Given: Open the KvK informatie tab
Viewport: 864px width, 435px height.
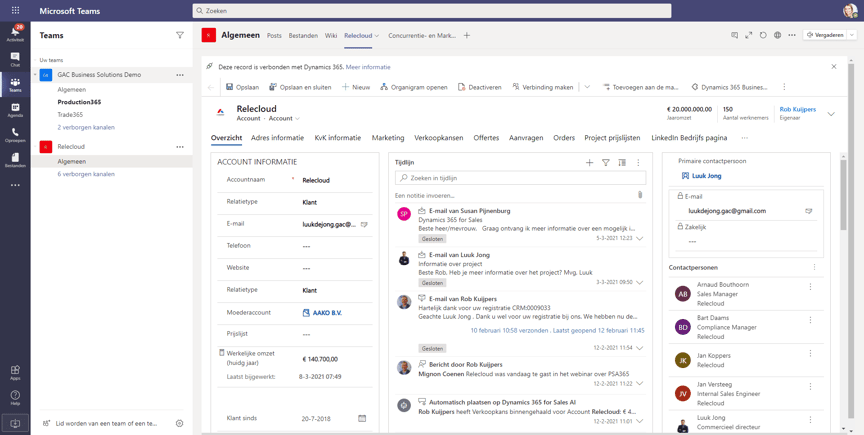Looking at the screenshot, I should coord(338,138).
